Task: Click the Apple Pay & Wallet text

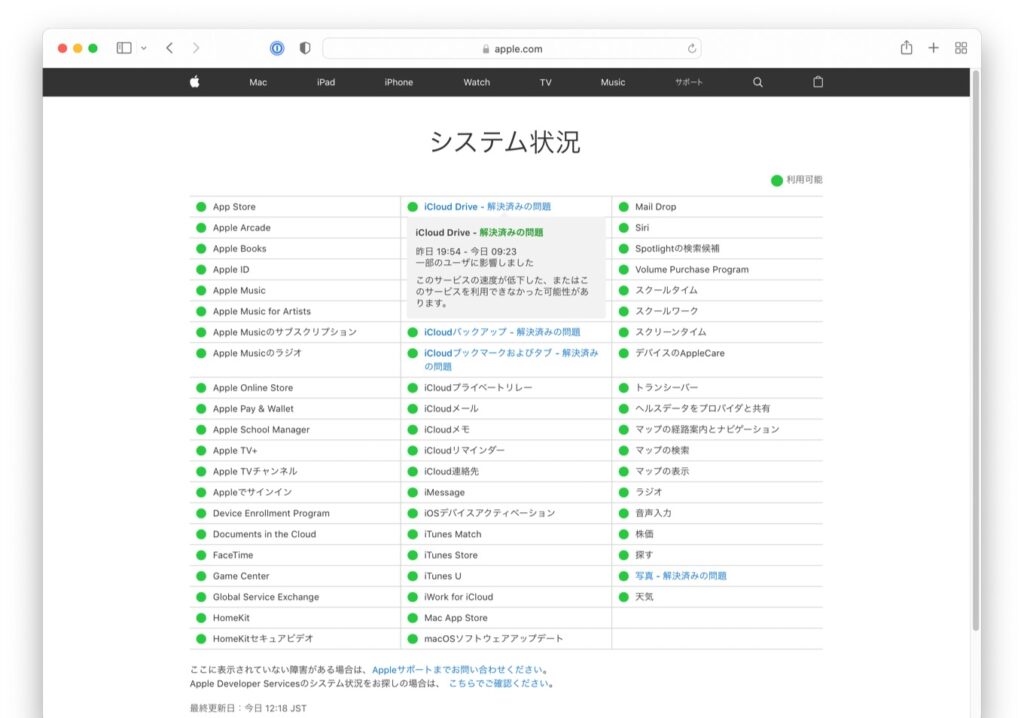Action: point(253,408)
